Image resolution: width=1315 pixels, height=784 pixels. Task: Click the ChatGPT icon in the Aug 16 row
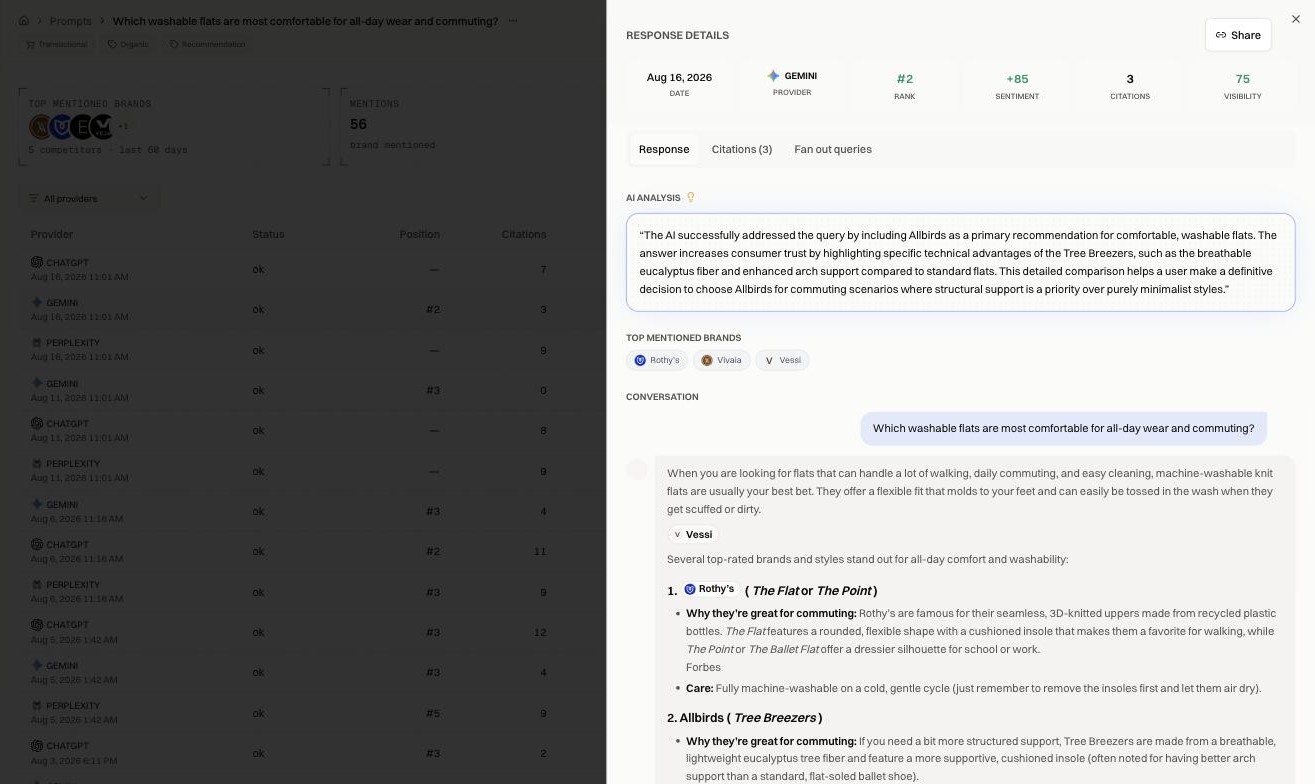click(36, 262)
